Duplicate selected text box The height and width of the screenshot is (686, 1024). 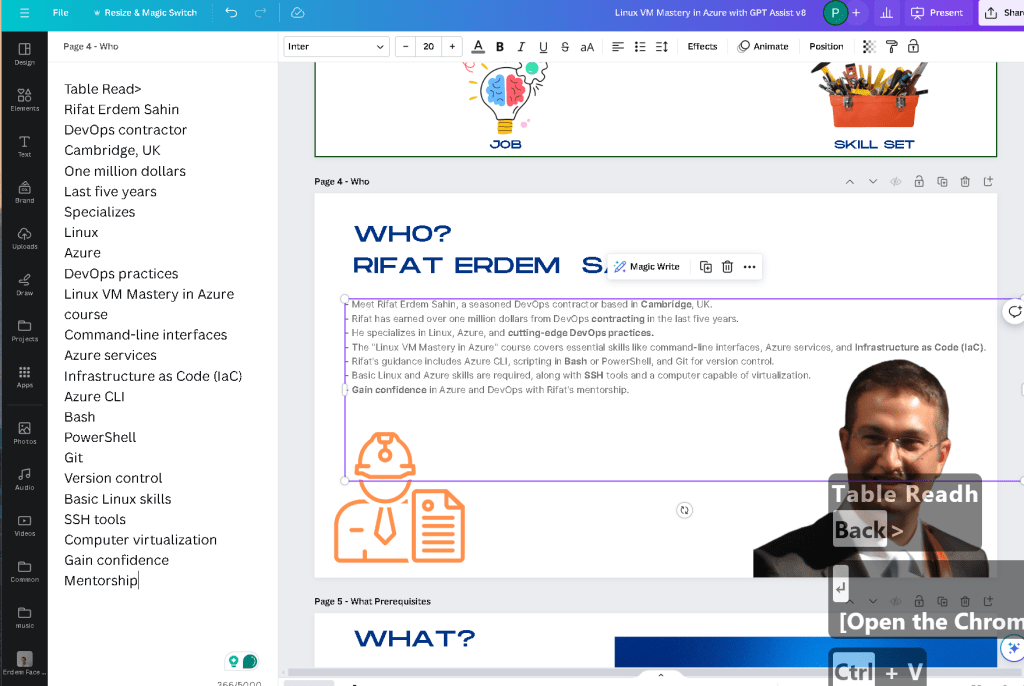tap(705, 267)
